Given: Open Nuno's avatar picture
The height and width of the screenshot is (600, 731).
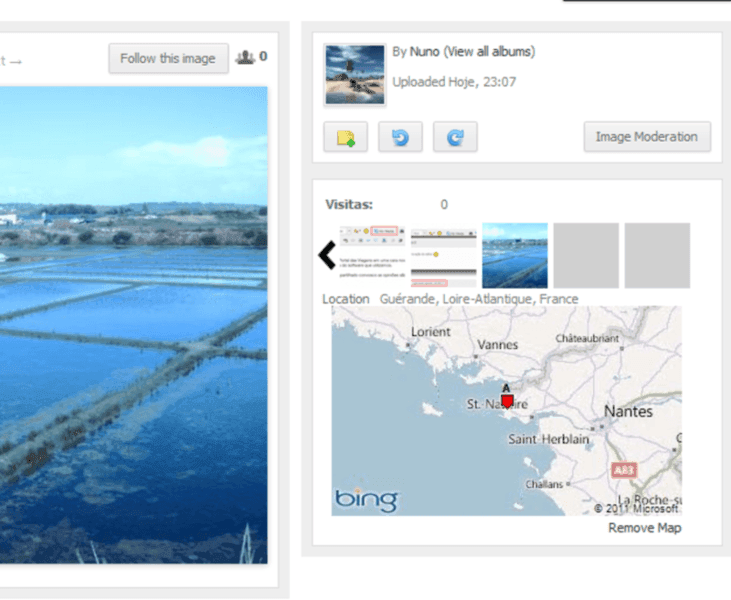Looking at the screenshot, I should point(355,75).
